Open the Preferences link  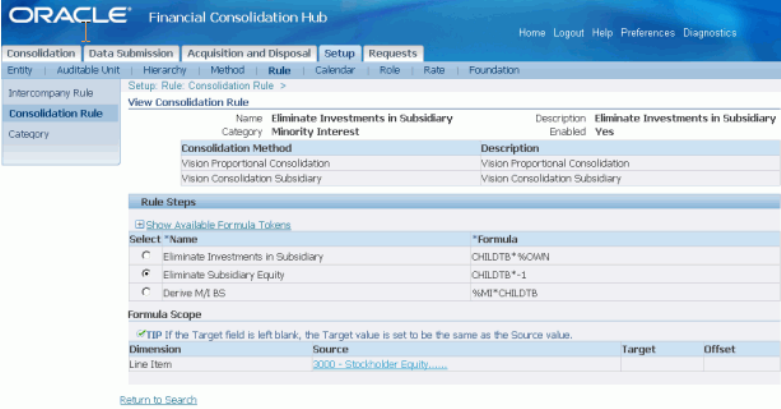[648, 33]
